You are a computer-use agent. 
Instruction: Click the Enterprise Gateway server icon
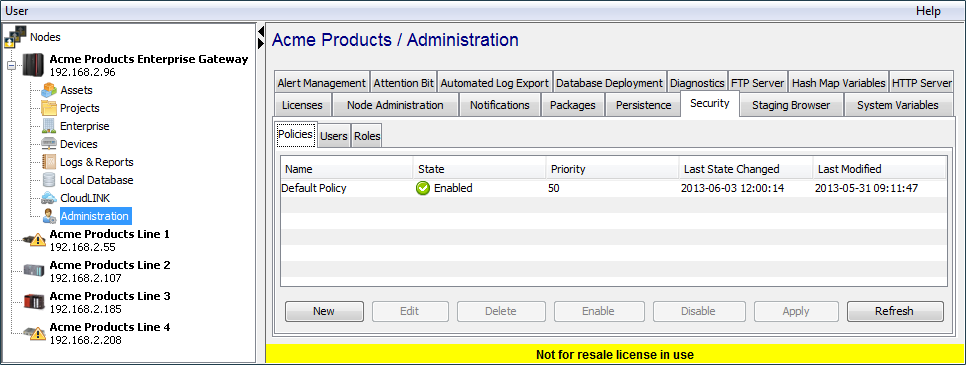pos(34,65)
